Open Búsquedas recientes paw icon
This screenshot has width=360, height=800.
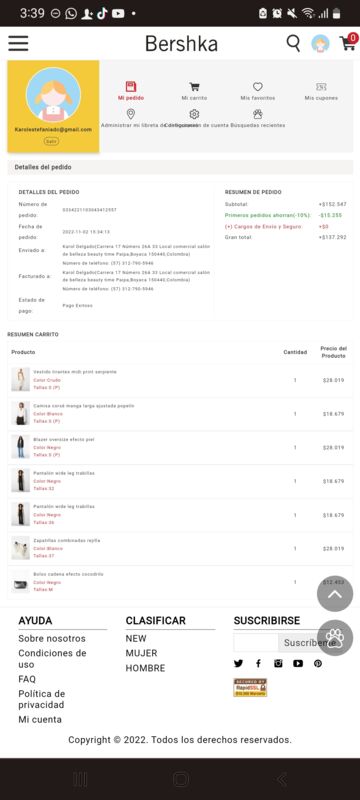pos(258,114)
